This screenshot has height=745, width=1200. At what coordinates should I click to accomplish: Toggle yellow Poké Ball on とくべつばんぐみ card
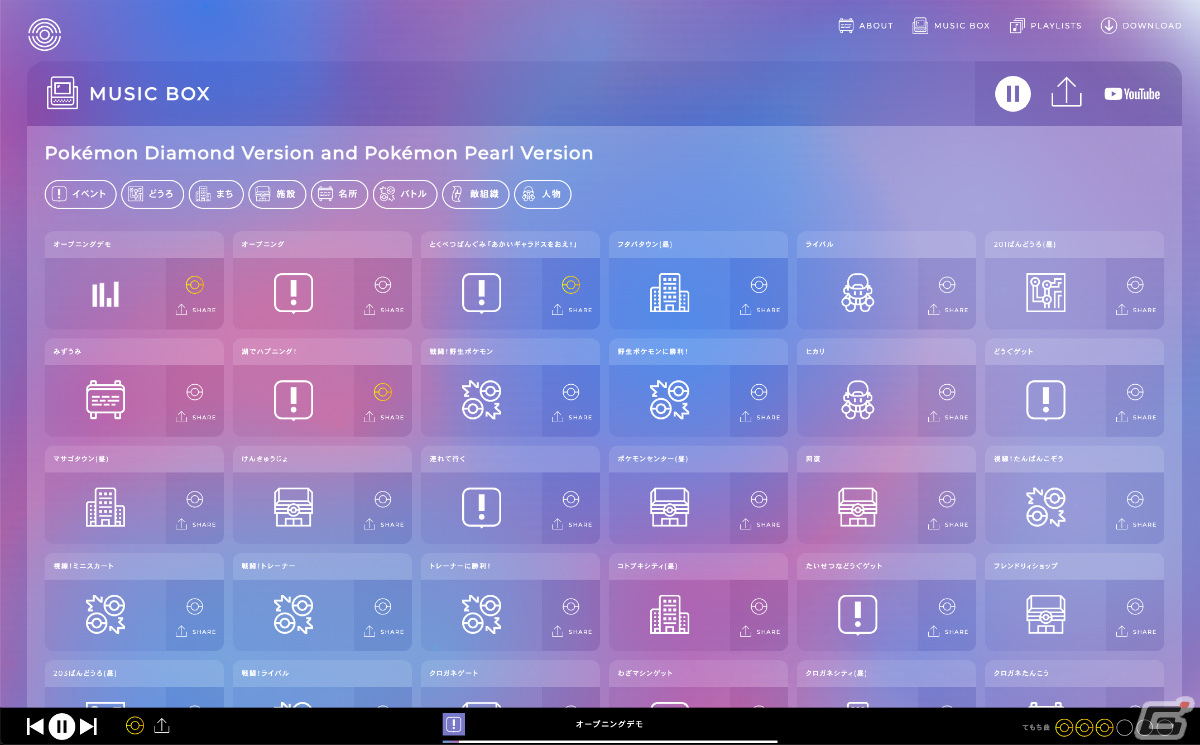pos(571,285)
